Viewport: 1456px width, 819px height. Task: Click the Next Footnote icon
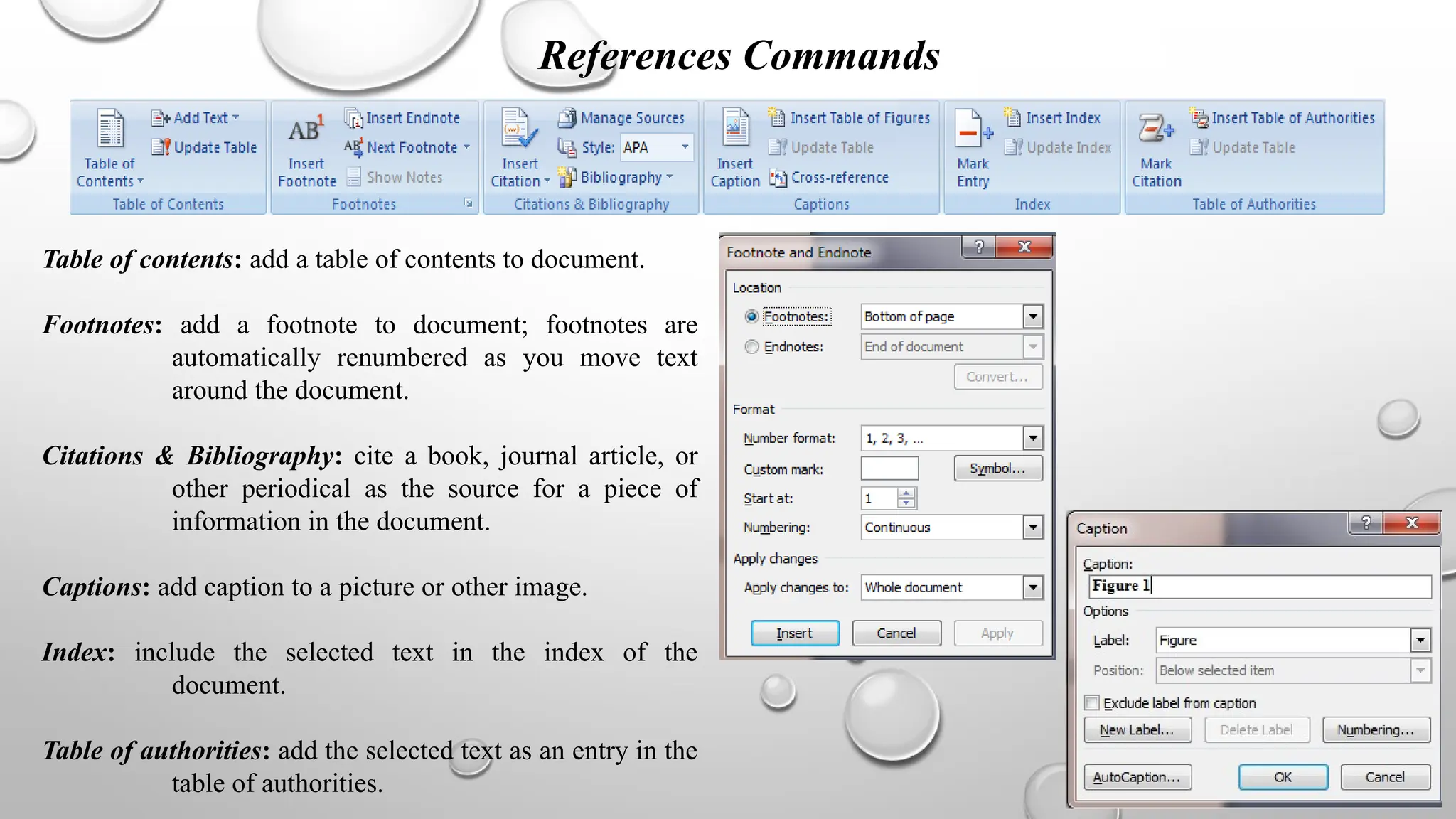pos(353,147)
